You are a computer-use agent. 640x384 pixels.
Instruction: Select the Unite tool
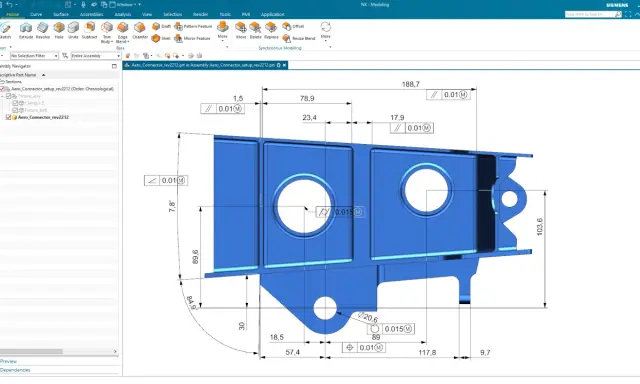pos(73,31)
